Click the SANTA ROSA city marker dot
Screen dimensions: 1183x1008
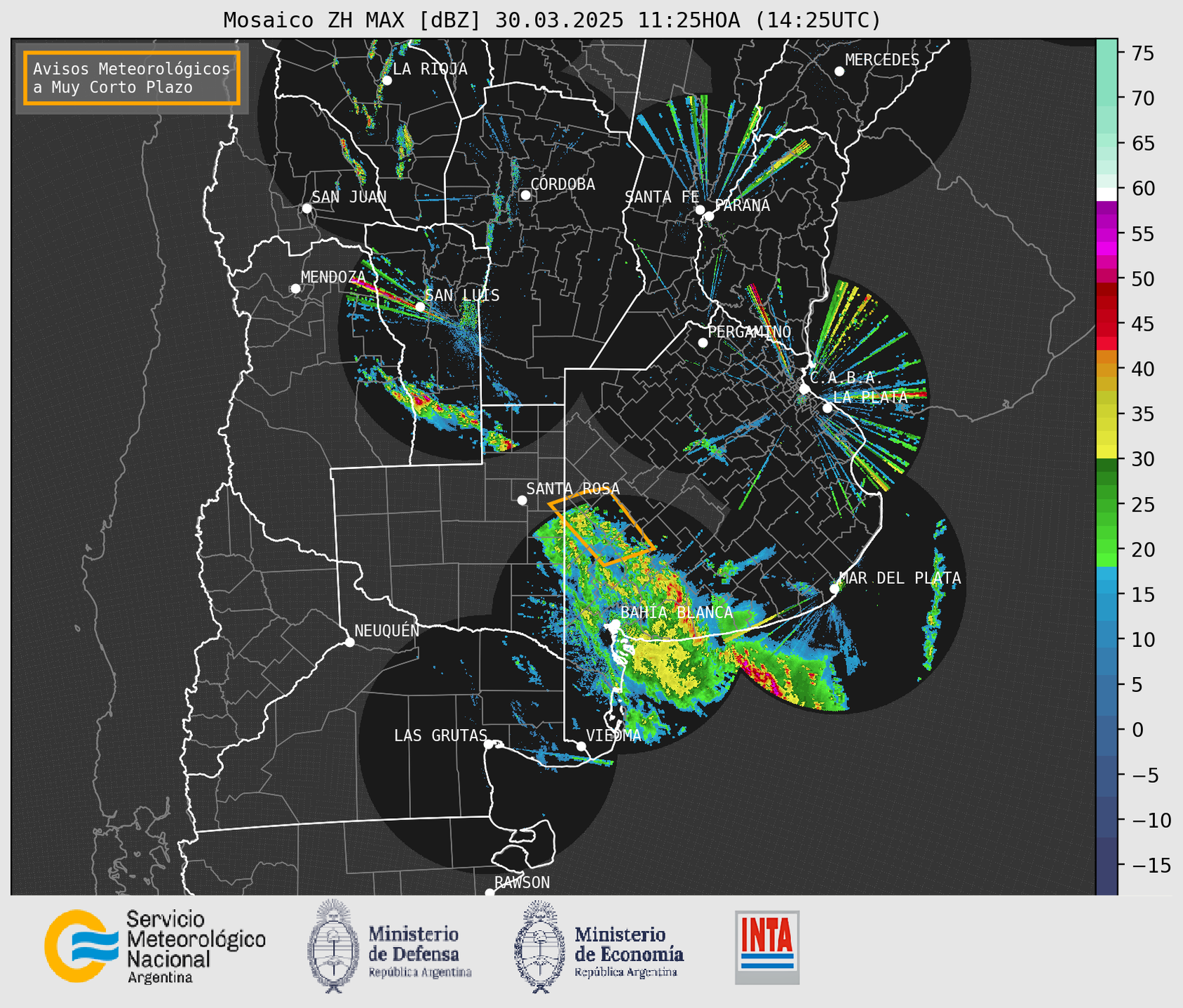pos(522,500)
